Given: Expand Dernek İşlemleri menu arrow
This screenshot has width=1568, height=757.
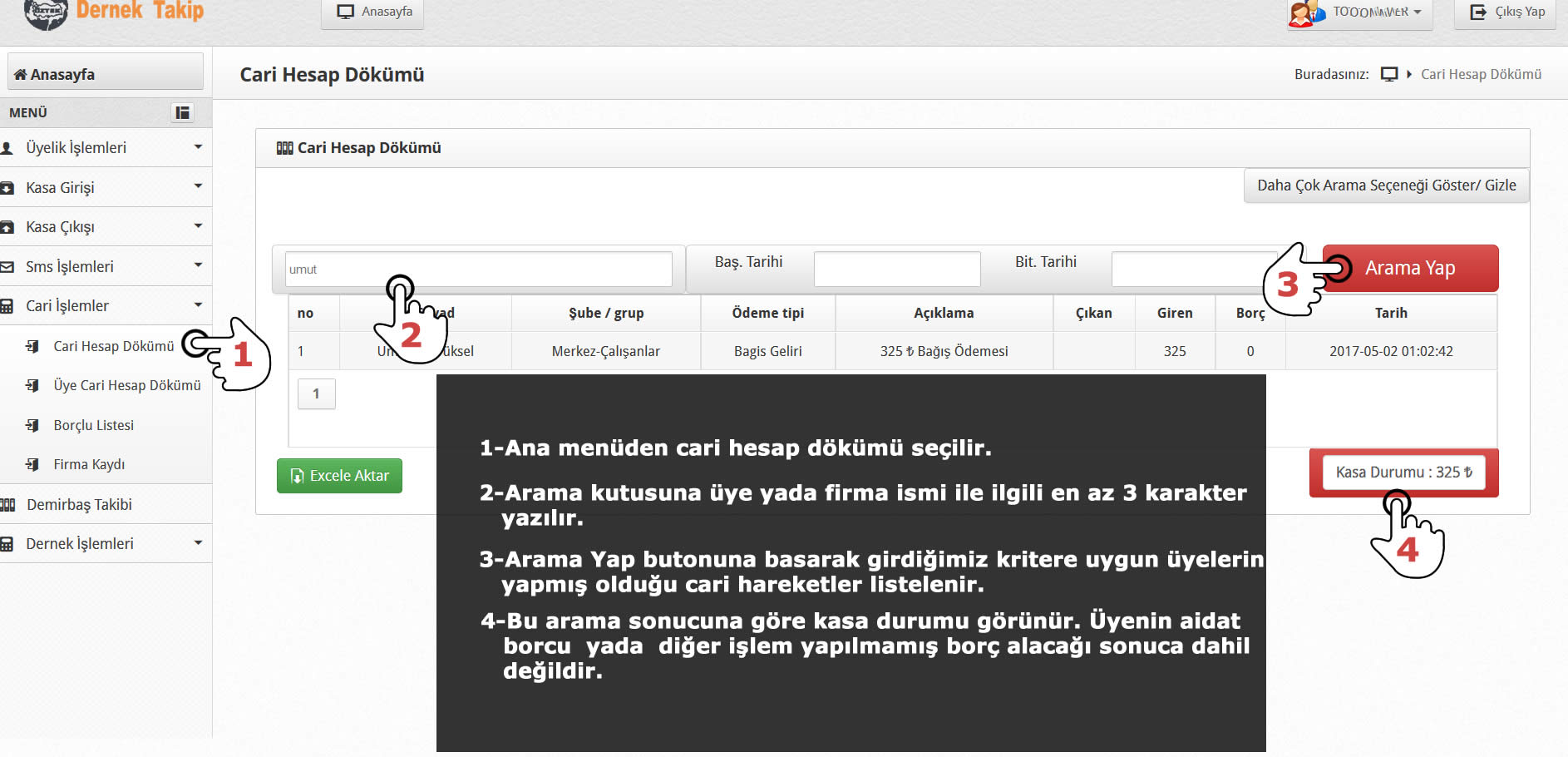Looking at the screenshot, I should 198,543.
